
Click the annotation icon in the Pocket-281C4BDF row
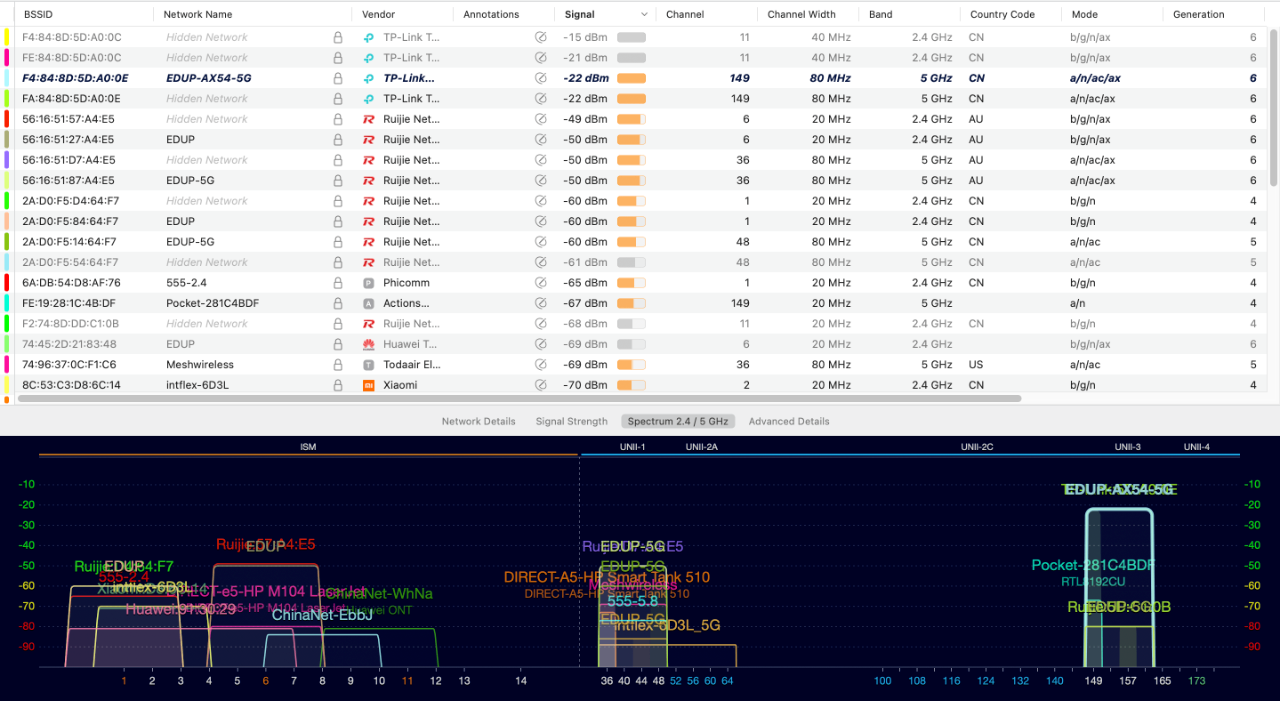[x=541, y=303]
